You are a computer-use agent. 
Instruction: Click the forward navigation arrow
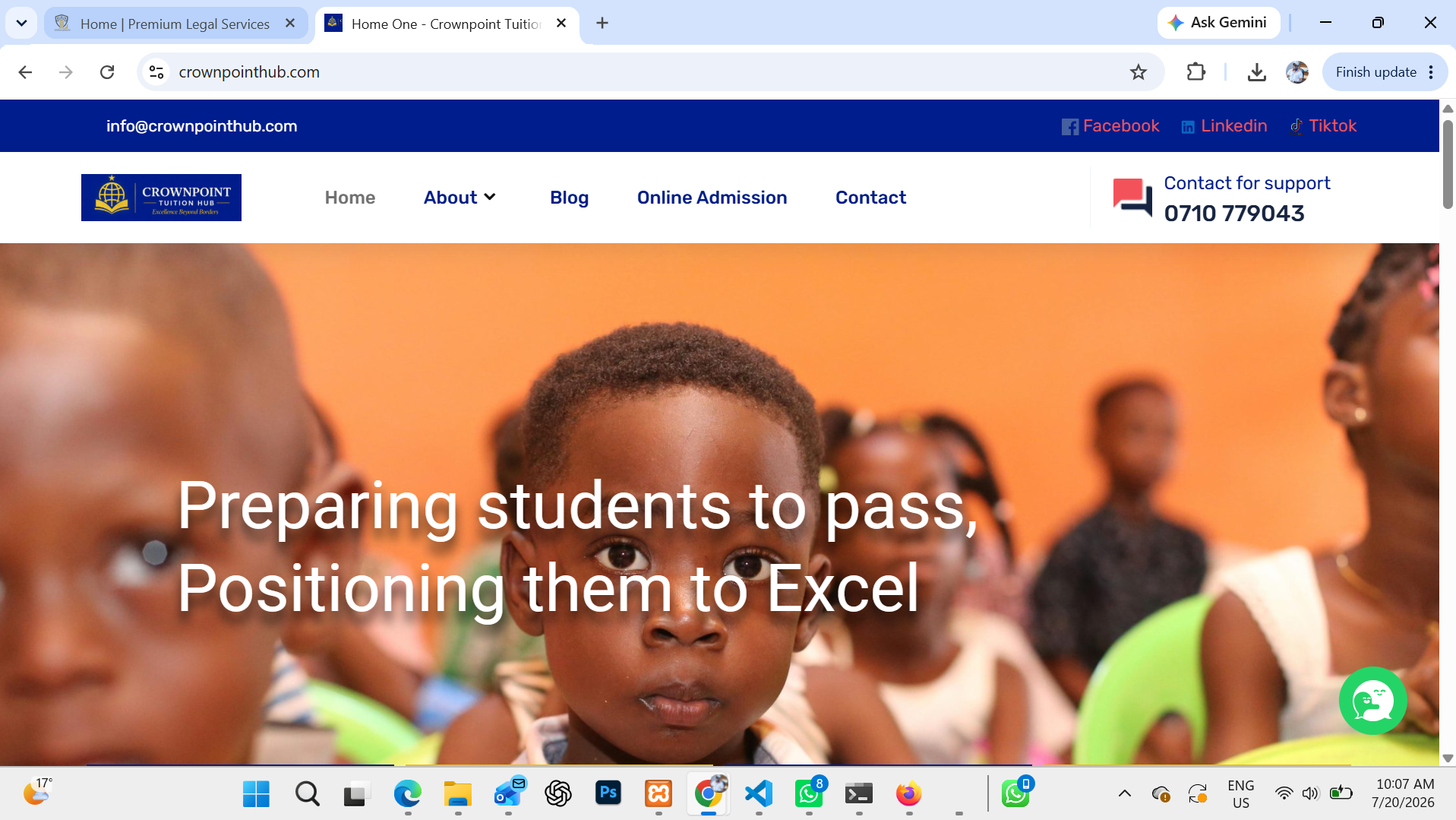click(x=66, y=72)
